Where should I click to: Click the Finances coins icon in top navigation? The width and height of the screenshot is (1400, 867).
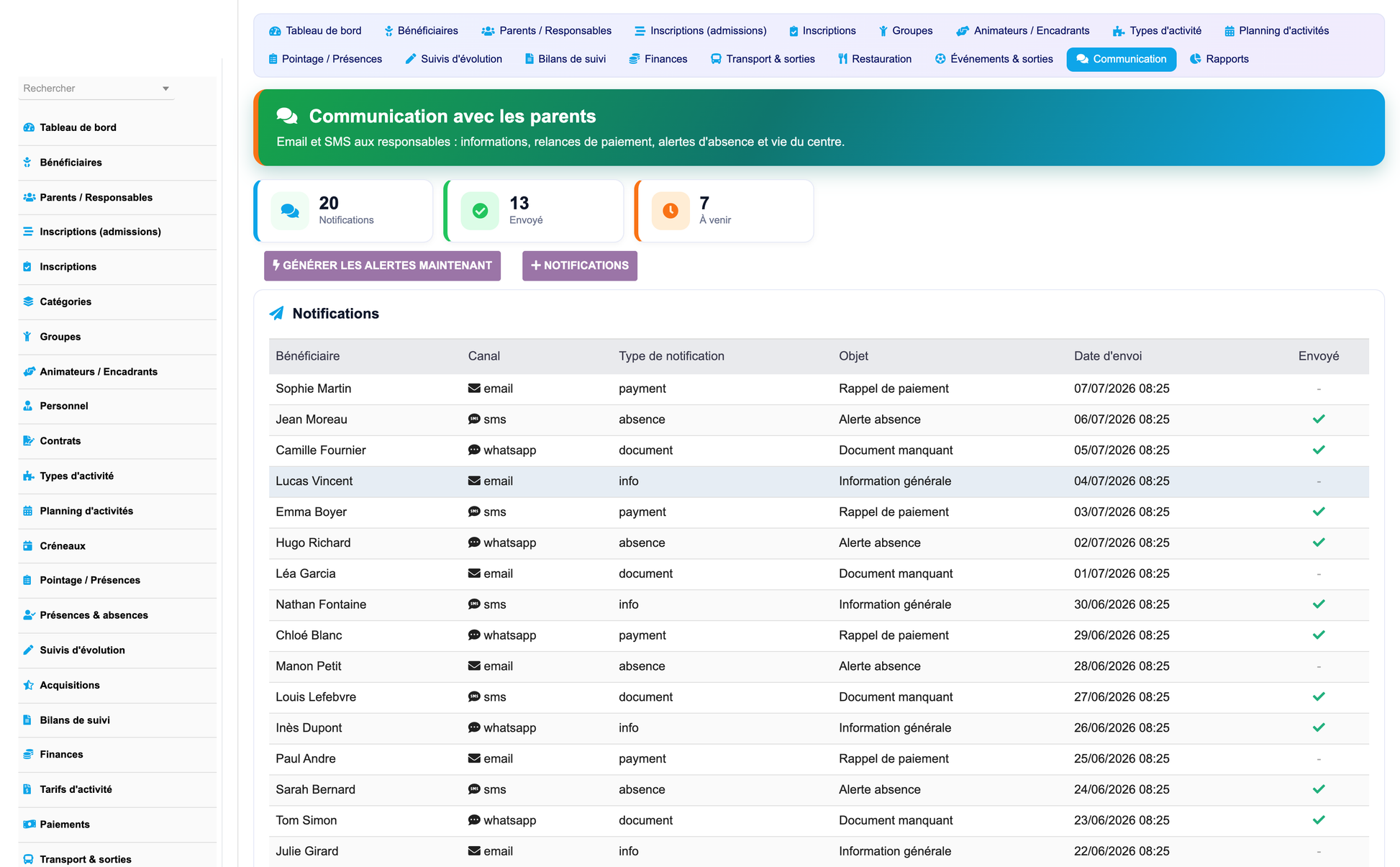pyautogui.click(x=634, y=59)
